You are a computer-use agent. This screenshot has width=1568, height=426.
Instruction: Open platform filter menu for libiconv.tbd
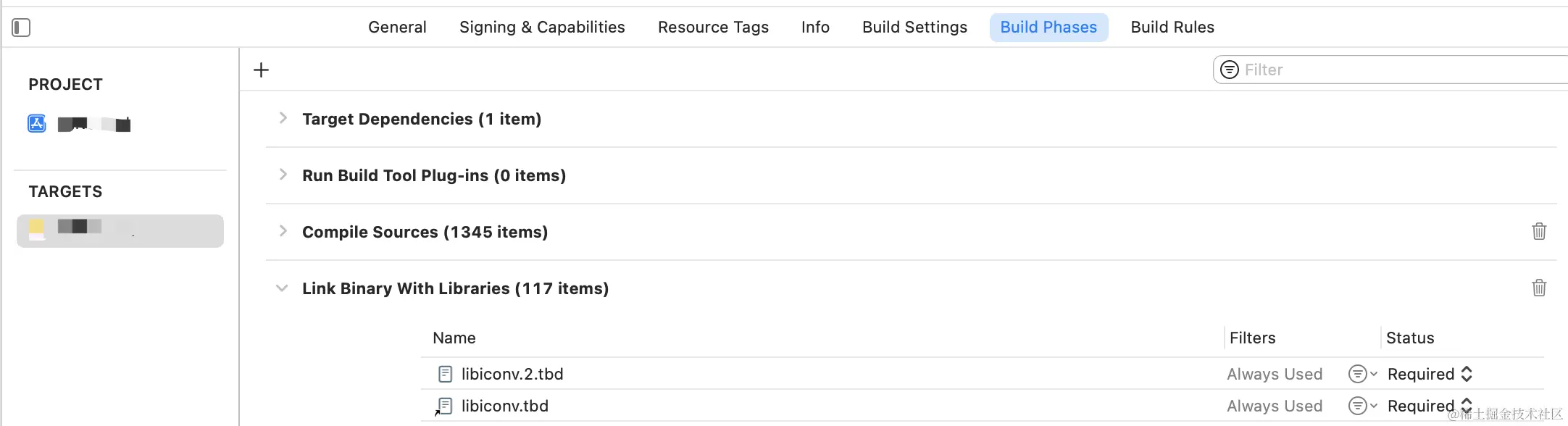click(x=1361, y=406)
